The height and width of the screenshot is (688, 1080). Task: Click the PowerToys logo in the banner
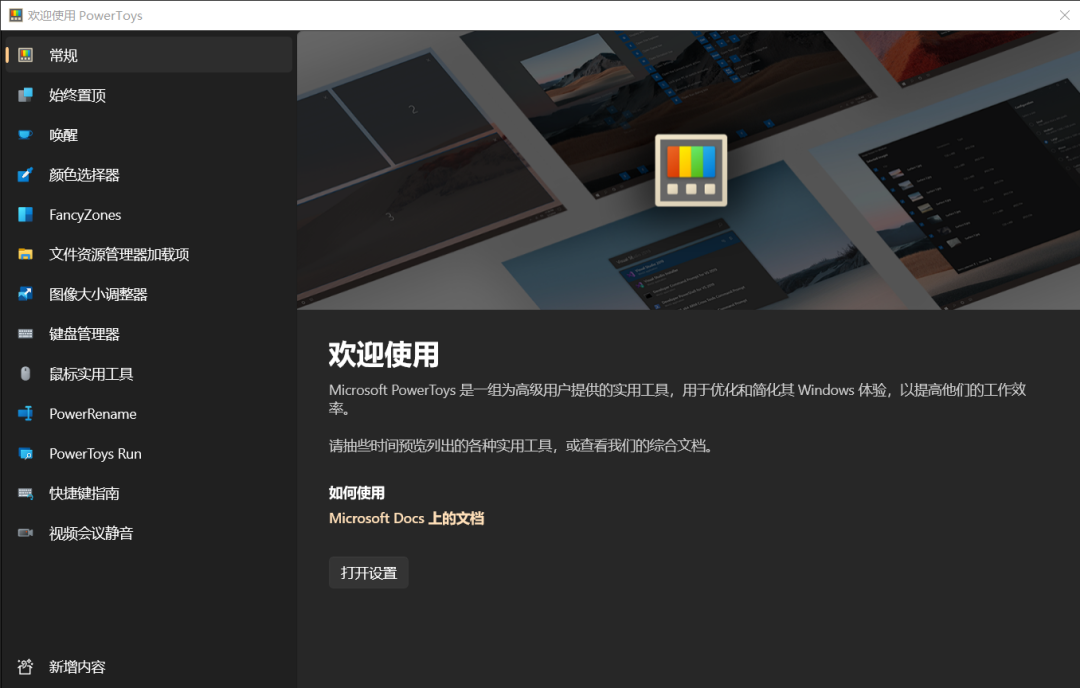[691, 170]
